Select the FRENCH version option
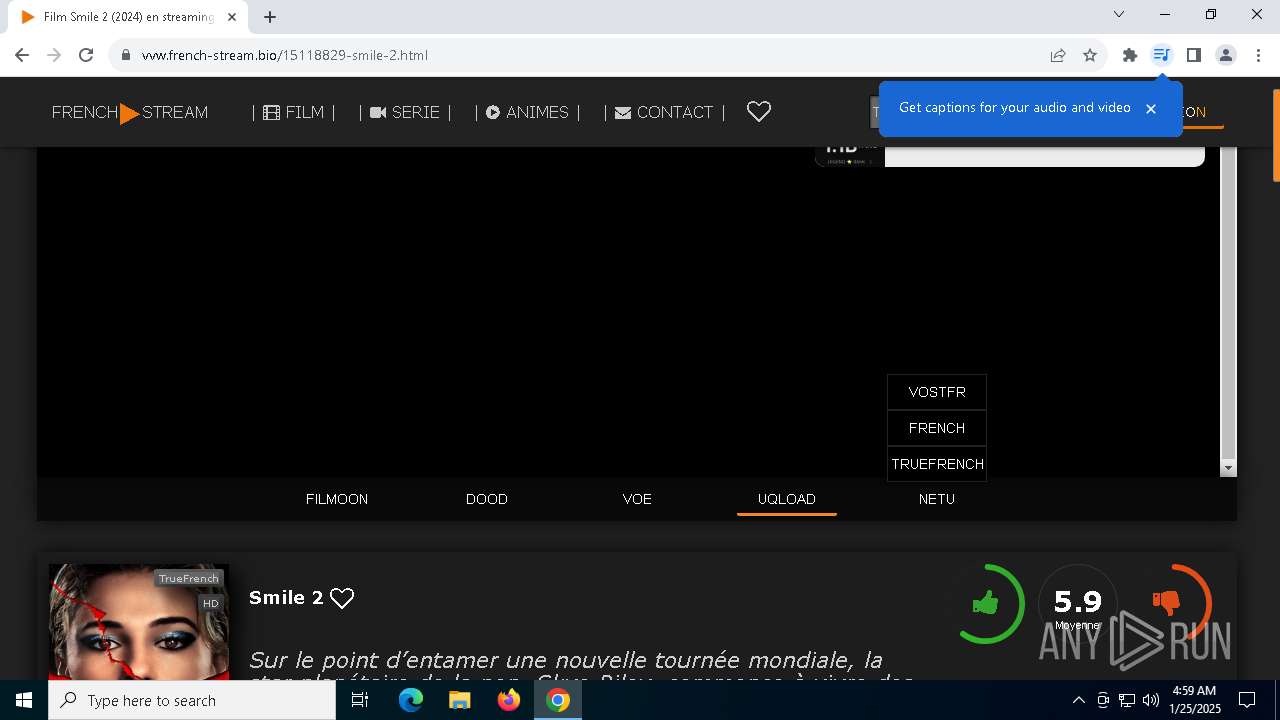 click(x=937, y=428)
